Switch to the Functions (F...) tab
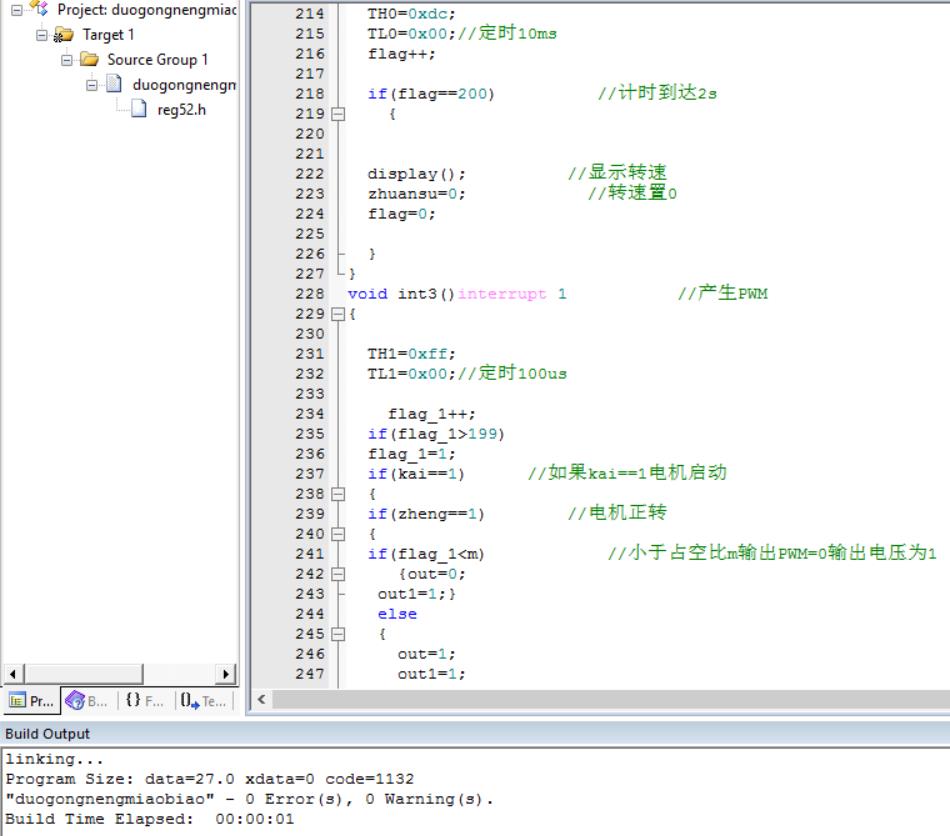The height and width of the screenshot is (836, 950). pyautogui.click(x=145, y=701)
